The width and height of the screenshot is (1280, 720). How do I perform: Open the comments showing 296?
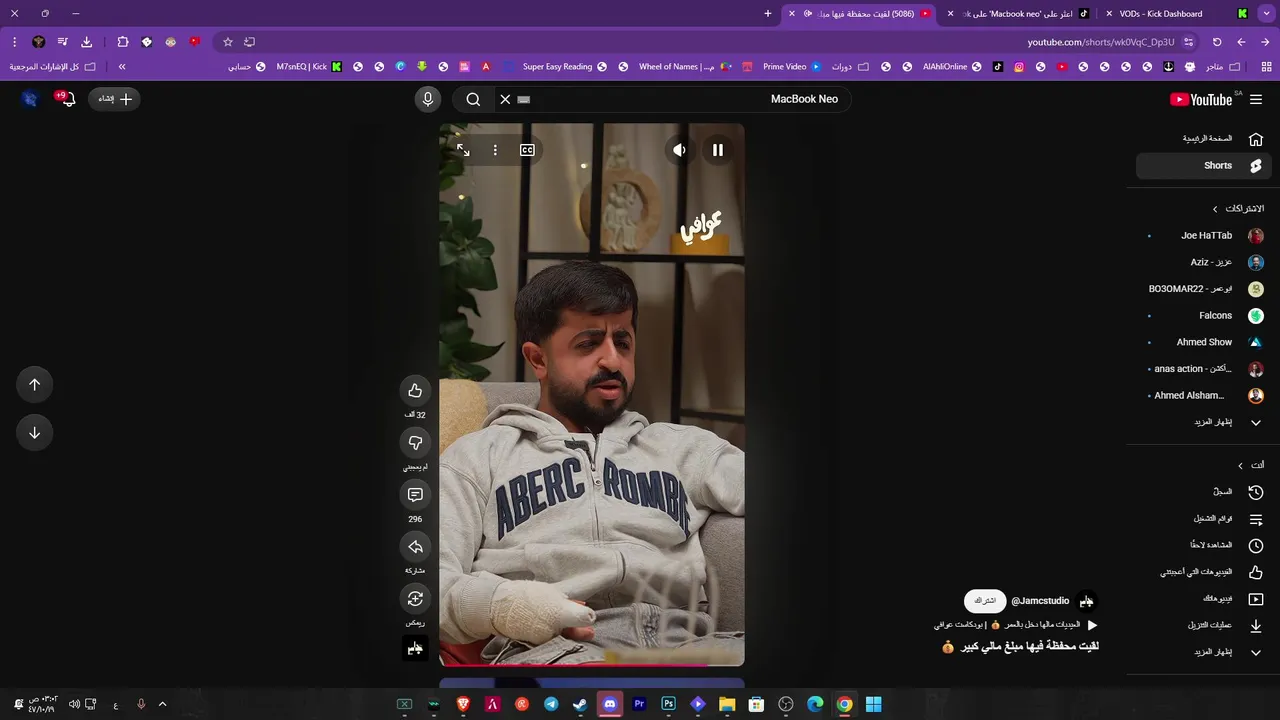(415, 494)
